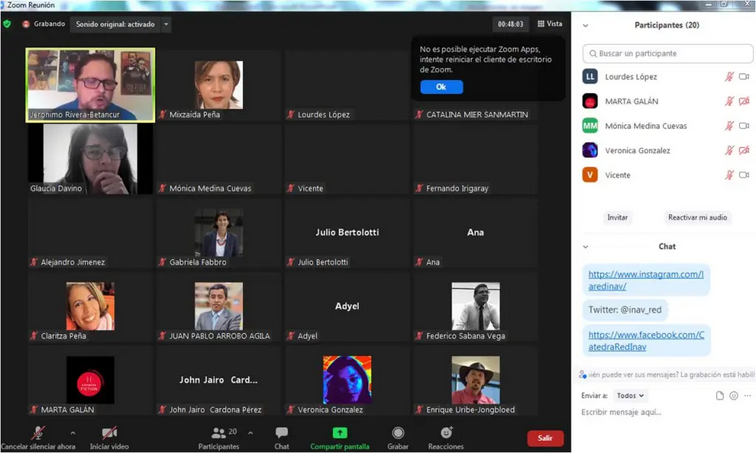Open the Participantes panel button

coord(219,438)
